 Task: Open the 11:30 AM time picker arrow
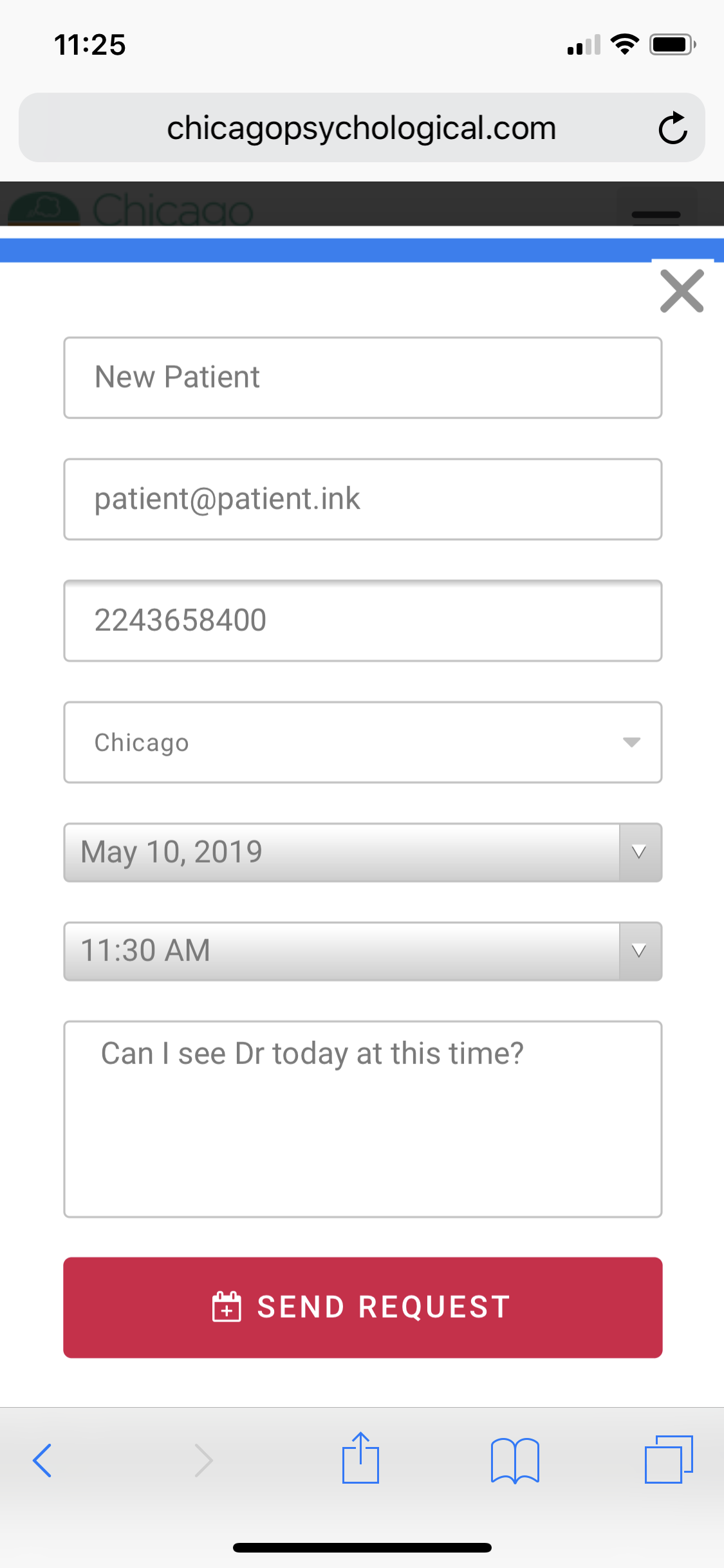coord(640,951)
